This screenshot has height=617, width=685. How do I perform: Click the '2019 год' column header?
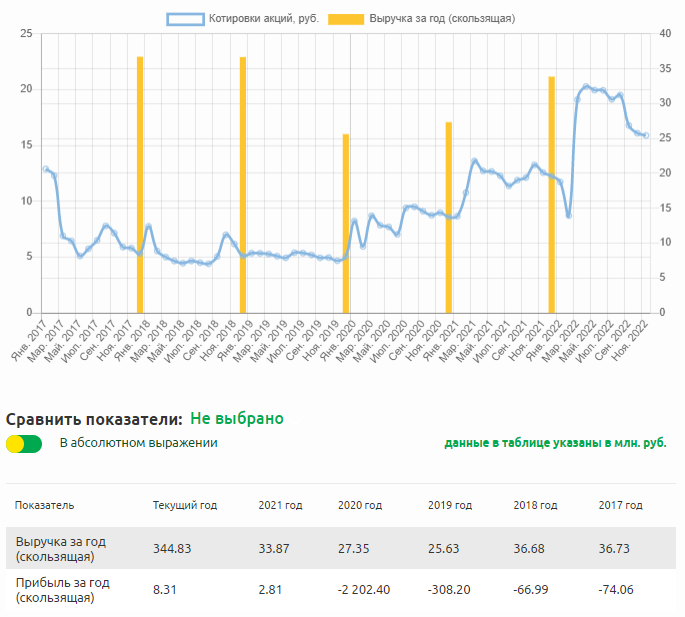pos(449,505)
